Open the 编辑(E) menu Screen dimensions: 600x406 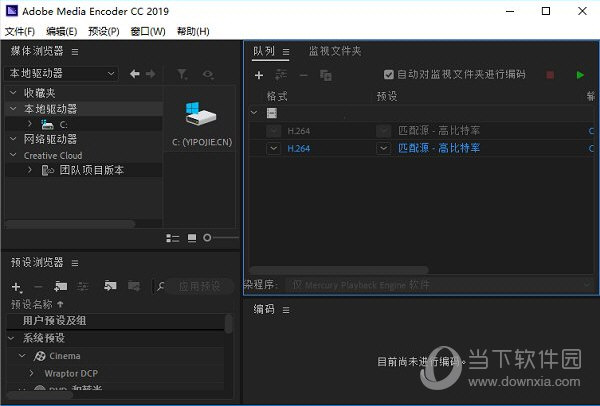coord(62,31)
